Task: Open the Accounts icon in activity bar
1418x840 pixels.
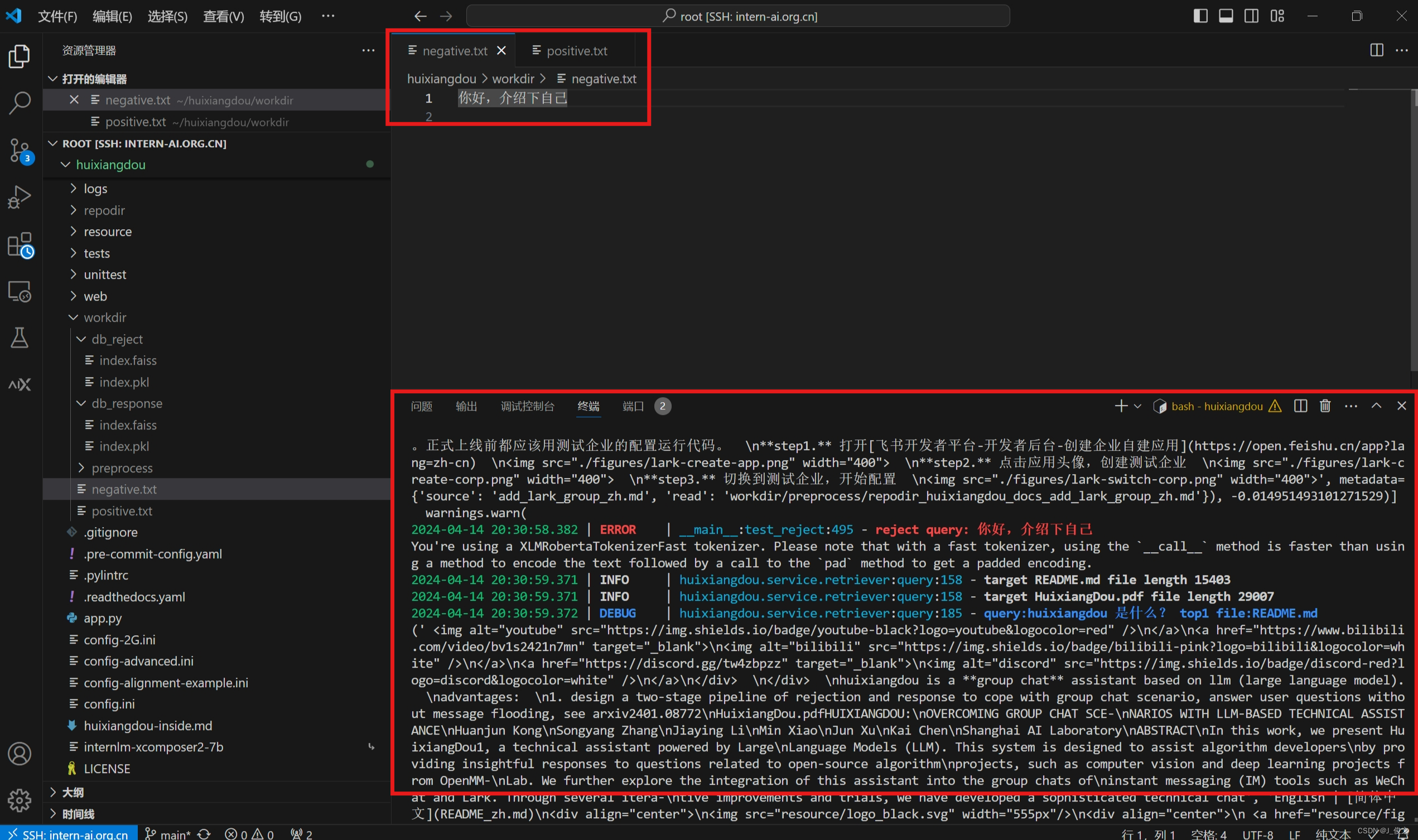Action: click(20, 754)
